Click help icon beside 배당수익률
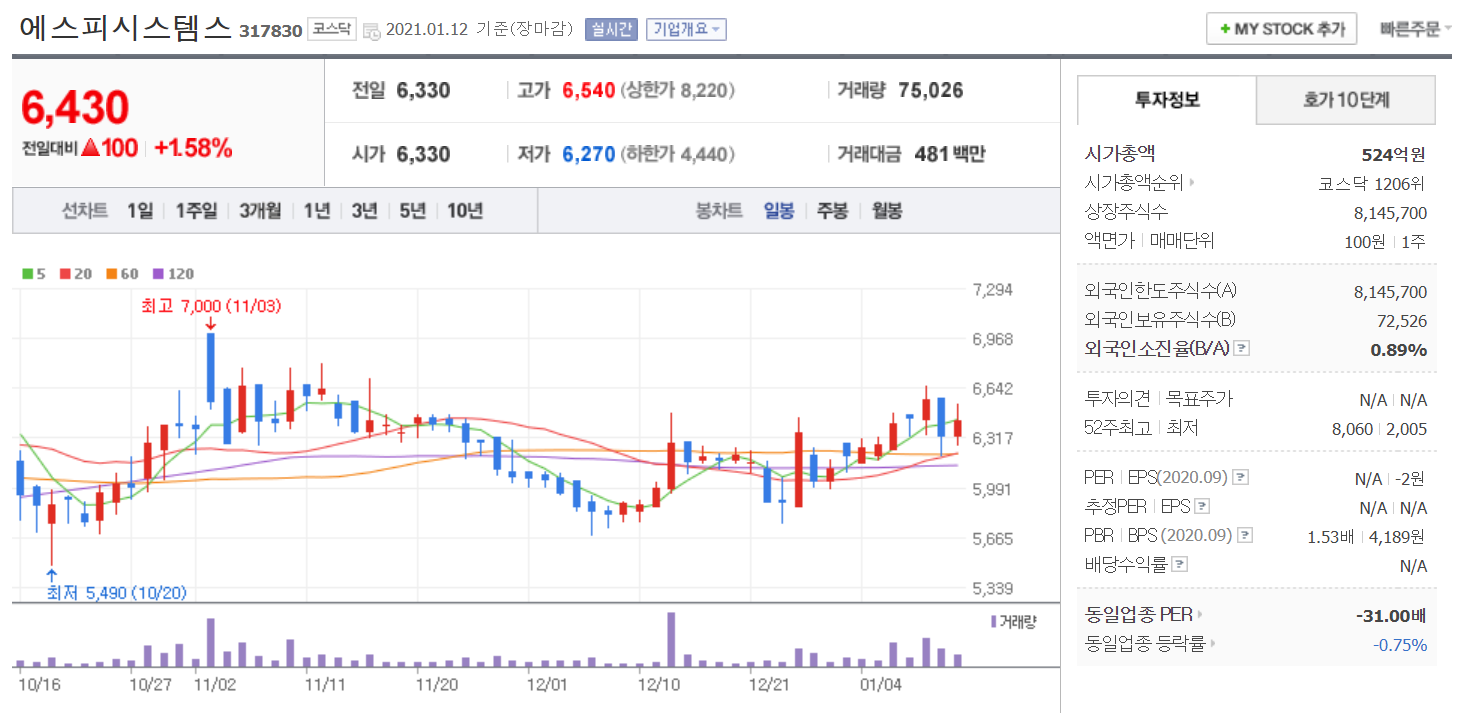 pos(1180,564)
